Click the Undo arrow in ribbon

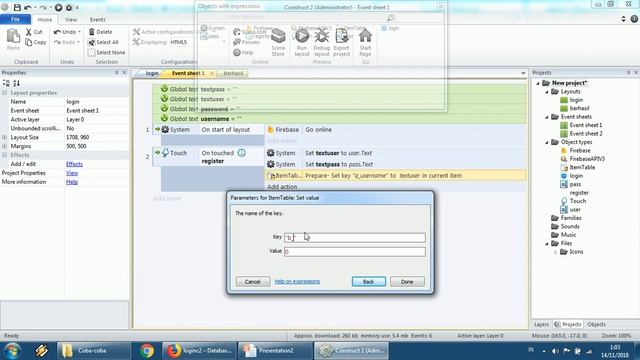58,32
